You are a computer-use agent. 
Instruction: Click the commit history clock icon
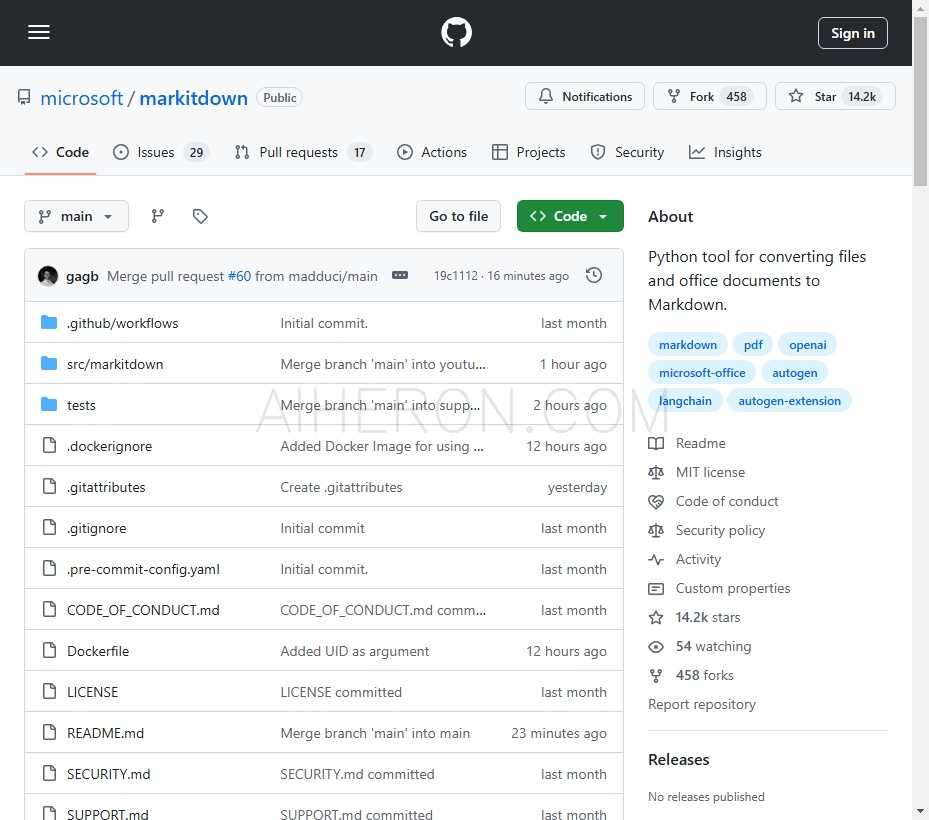coord(594,276)
